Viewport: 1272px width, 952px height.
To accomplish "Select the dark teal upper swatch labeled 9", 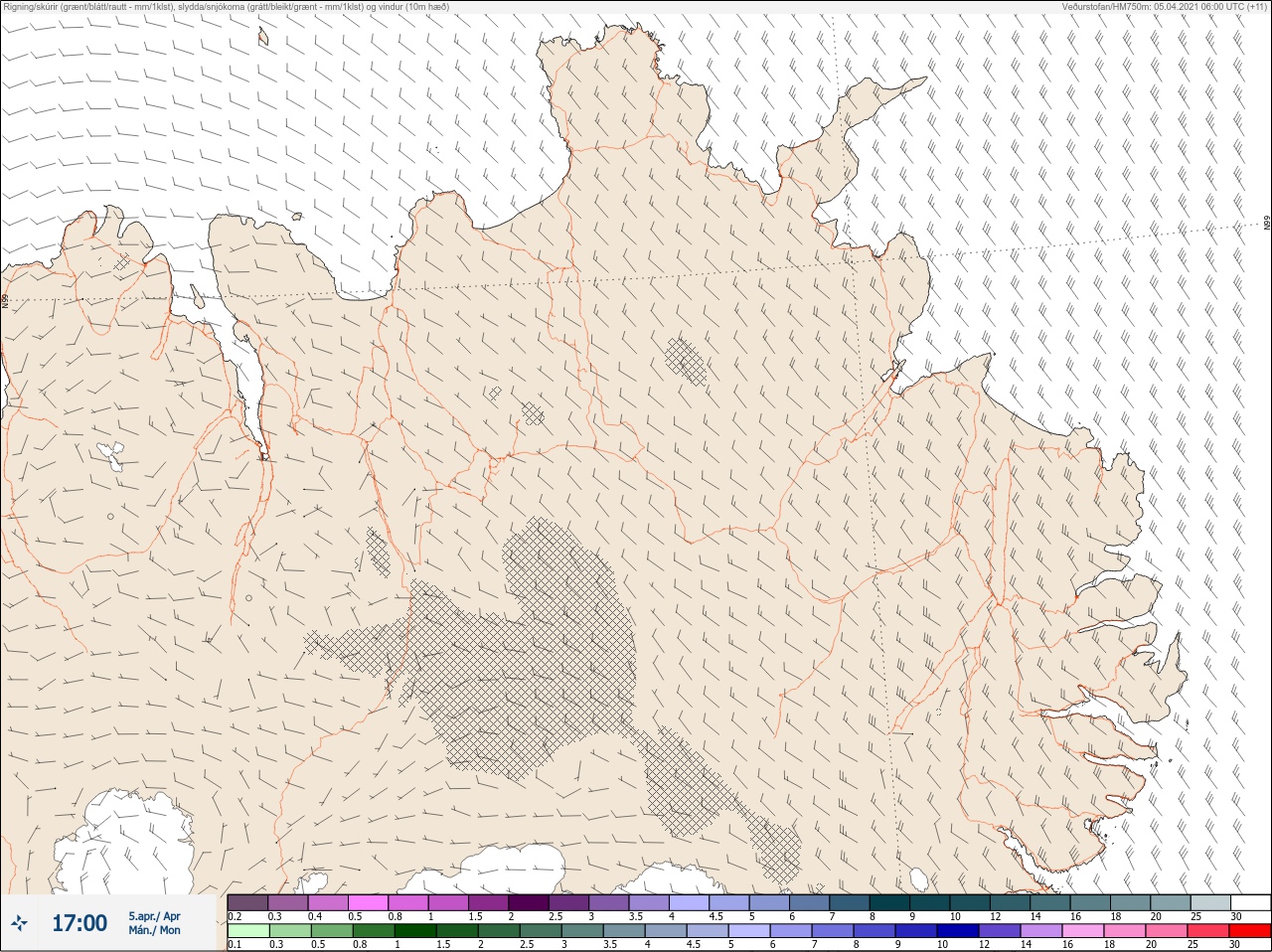I will [930, 902].
